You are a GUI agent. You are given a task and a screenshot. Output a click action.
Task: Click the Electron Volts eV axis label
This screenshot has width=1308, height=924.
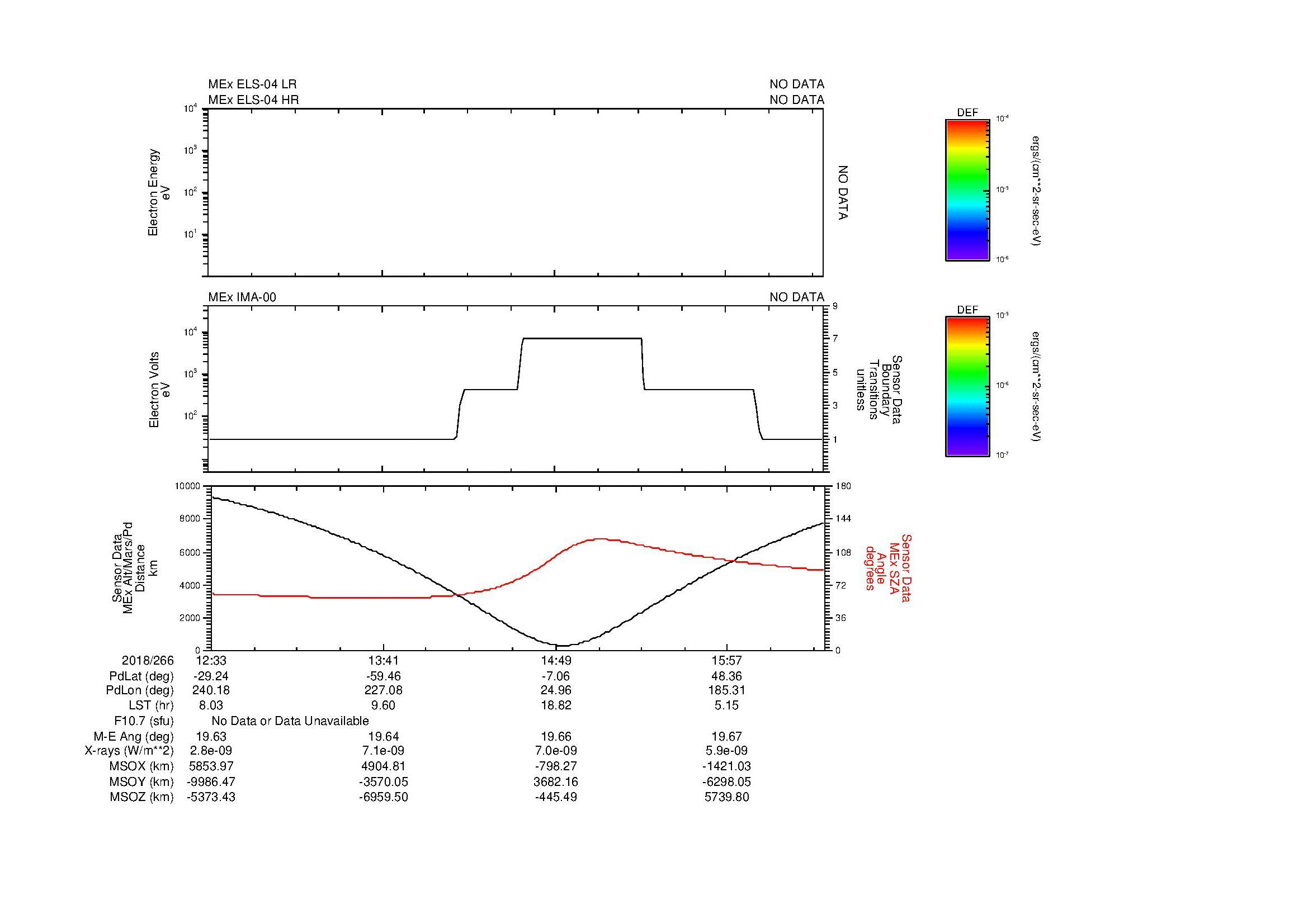coord(159,390)
